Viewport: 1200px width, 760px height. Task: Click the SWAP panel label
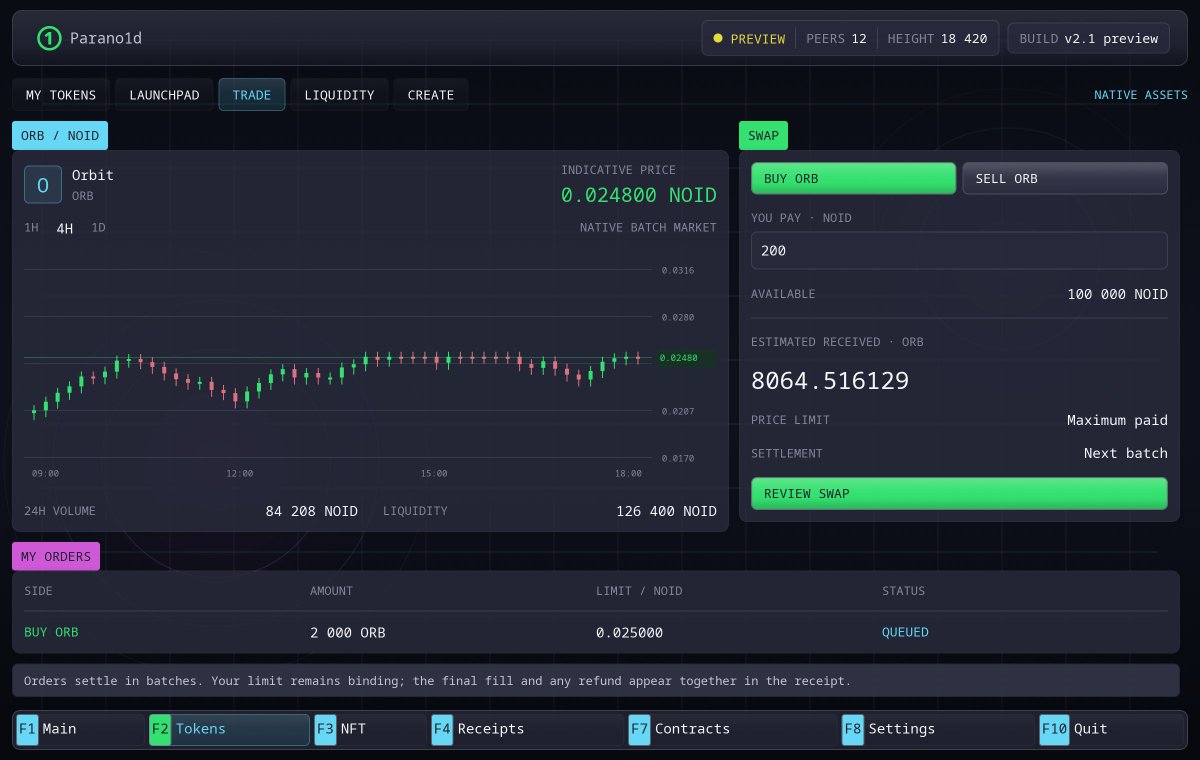(763, 135)
